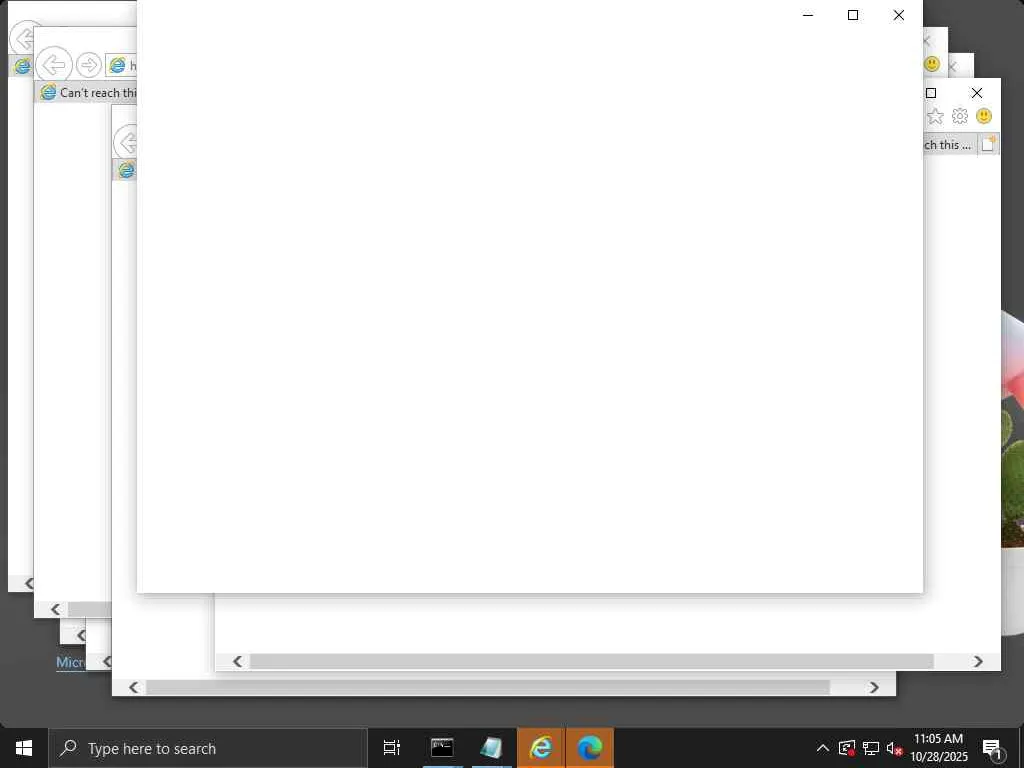Click the Forward arrow in the Internet Explorer window
1024x768 pixels.
(89, 65)
